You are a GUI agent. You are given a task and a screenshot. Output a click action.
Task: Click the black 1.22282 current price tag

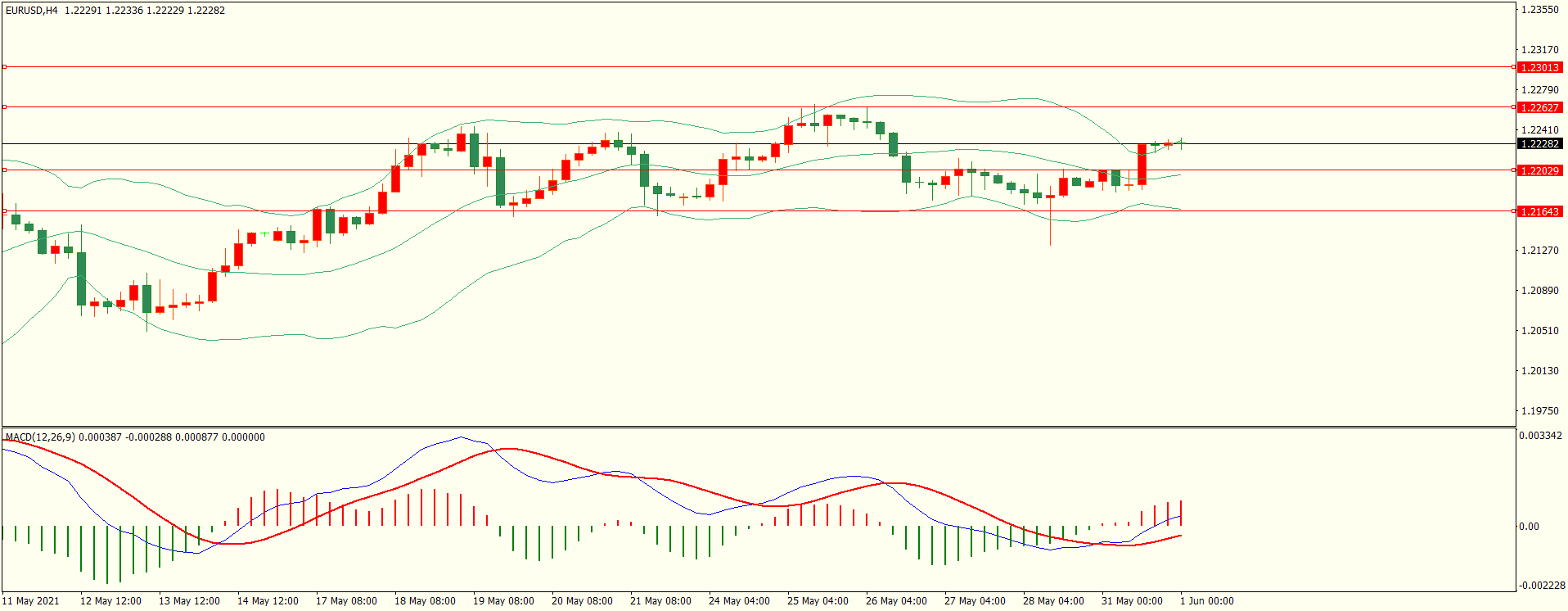tap(1539, 143)
